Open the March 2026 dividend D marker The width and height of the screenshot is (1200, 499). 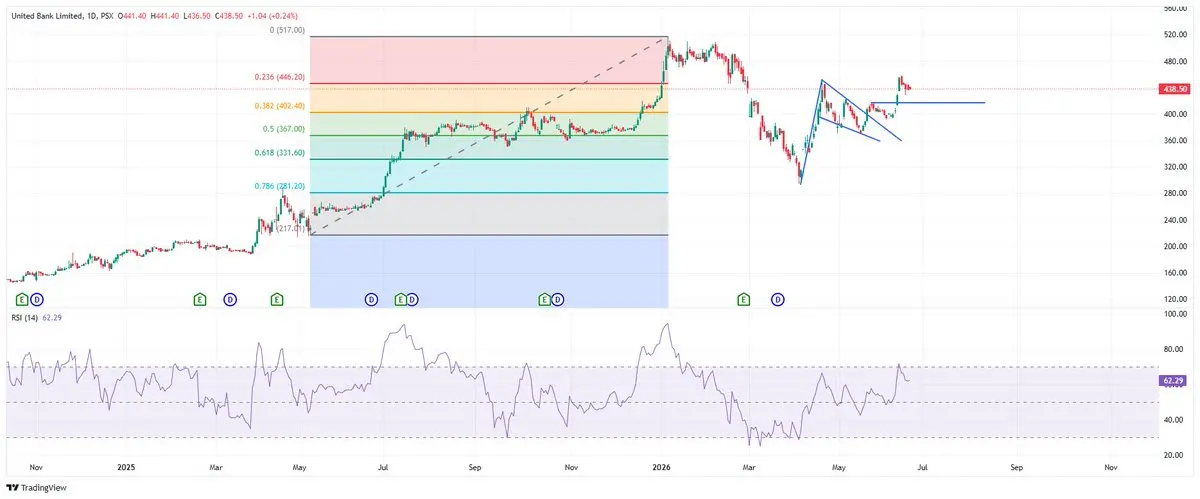[x=777, y=299]
